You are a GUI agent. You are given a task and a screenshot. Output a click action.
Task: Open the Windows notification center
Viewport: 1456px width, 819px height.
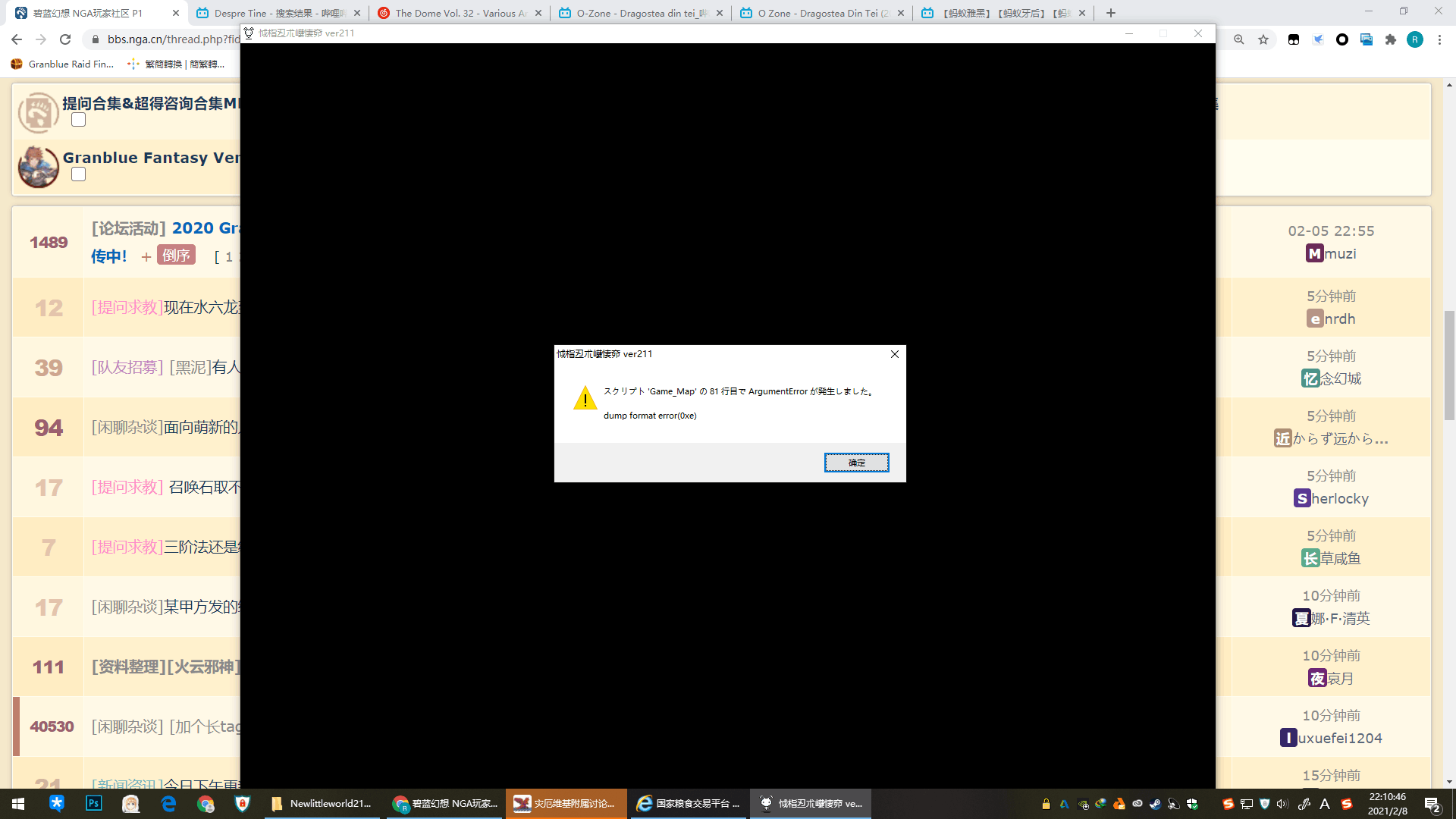click(1432, 804)
